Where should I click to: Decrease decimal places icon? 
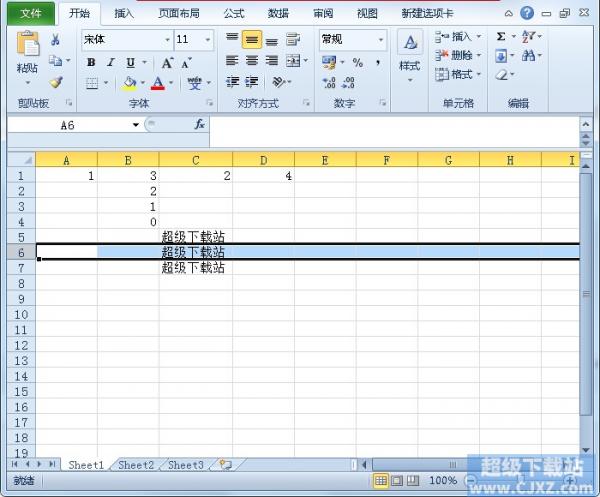point(348,83)
